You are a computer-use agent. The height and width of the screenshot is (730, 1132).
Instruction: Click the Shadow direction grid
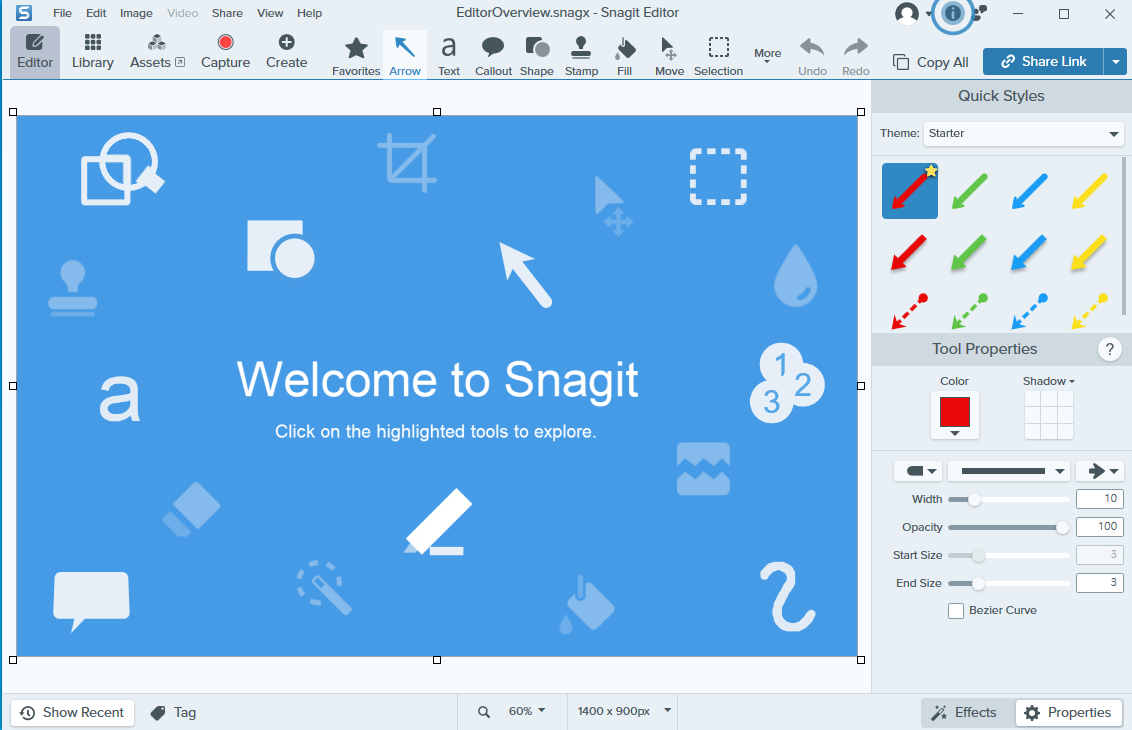[x=1048, y=415]
